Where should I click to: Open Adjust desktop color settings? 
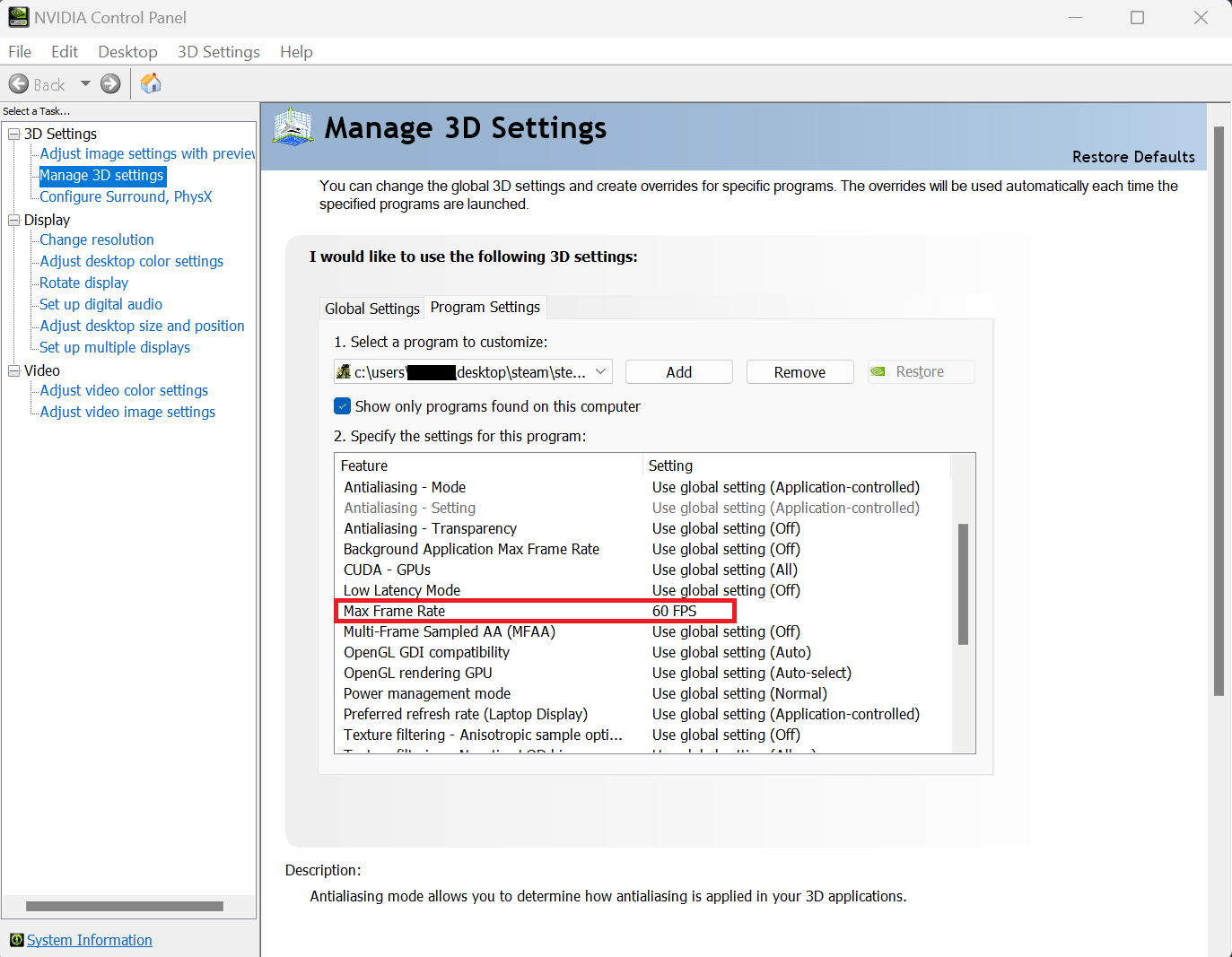pos(132,261)
